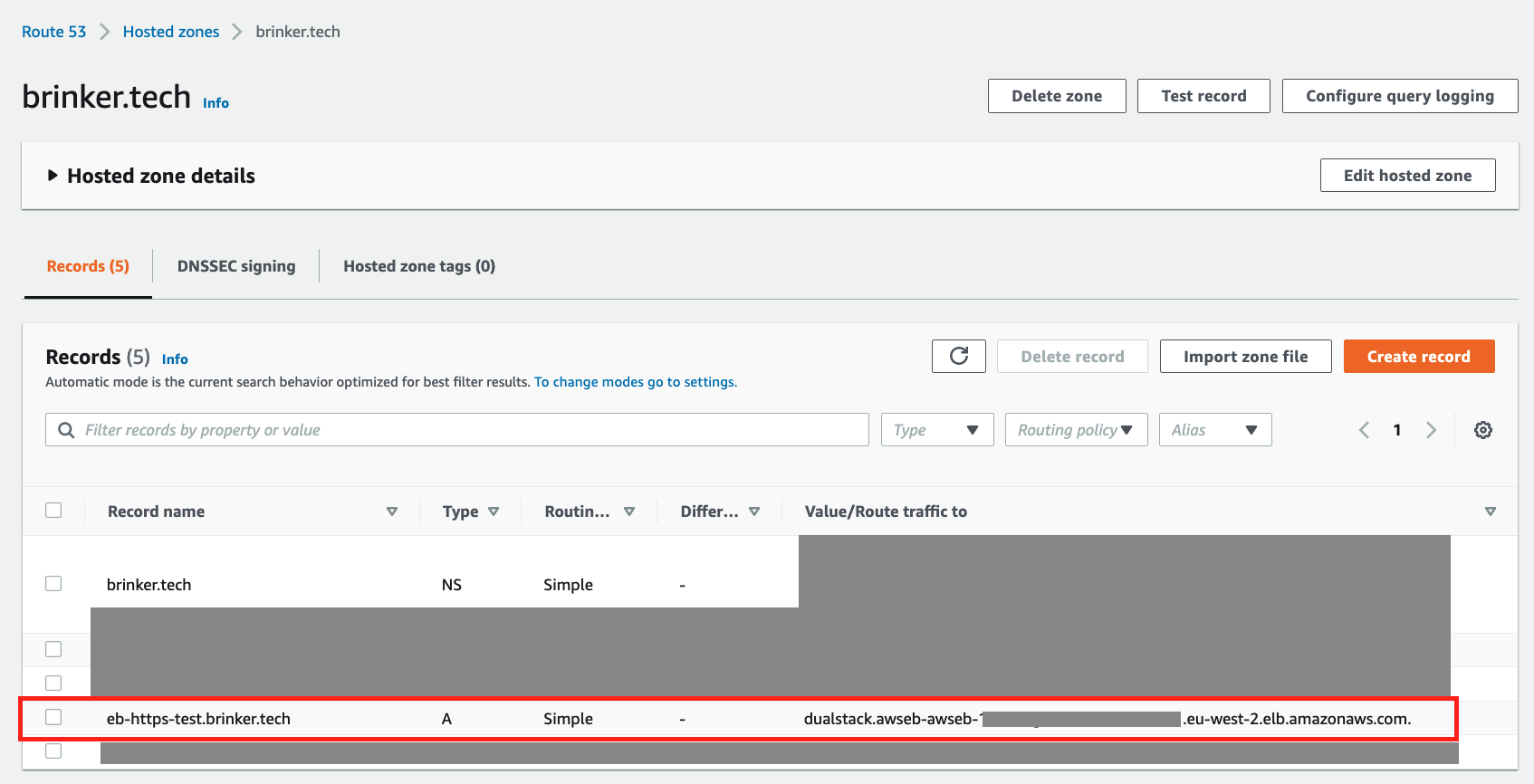Toggle the select-all records checkbox
The height and width of the screenshot is (784, 1534).
pos(53,510)
